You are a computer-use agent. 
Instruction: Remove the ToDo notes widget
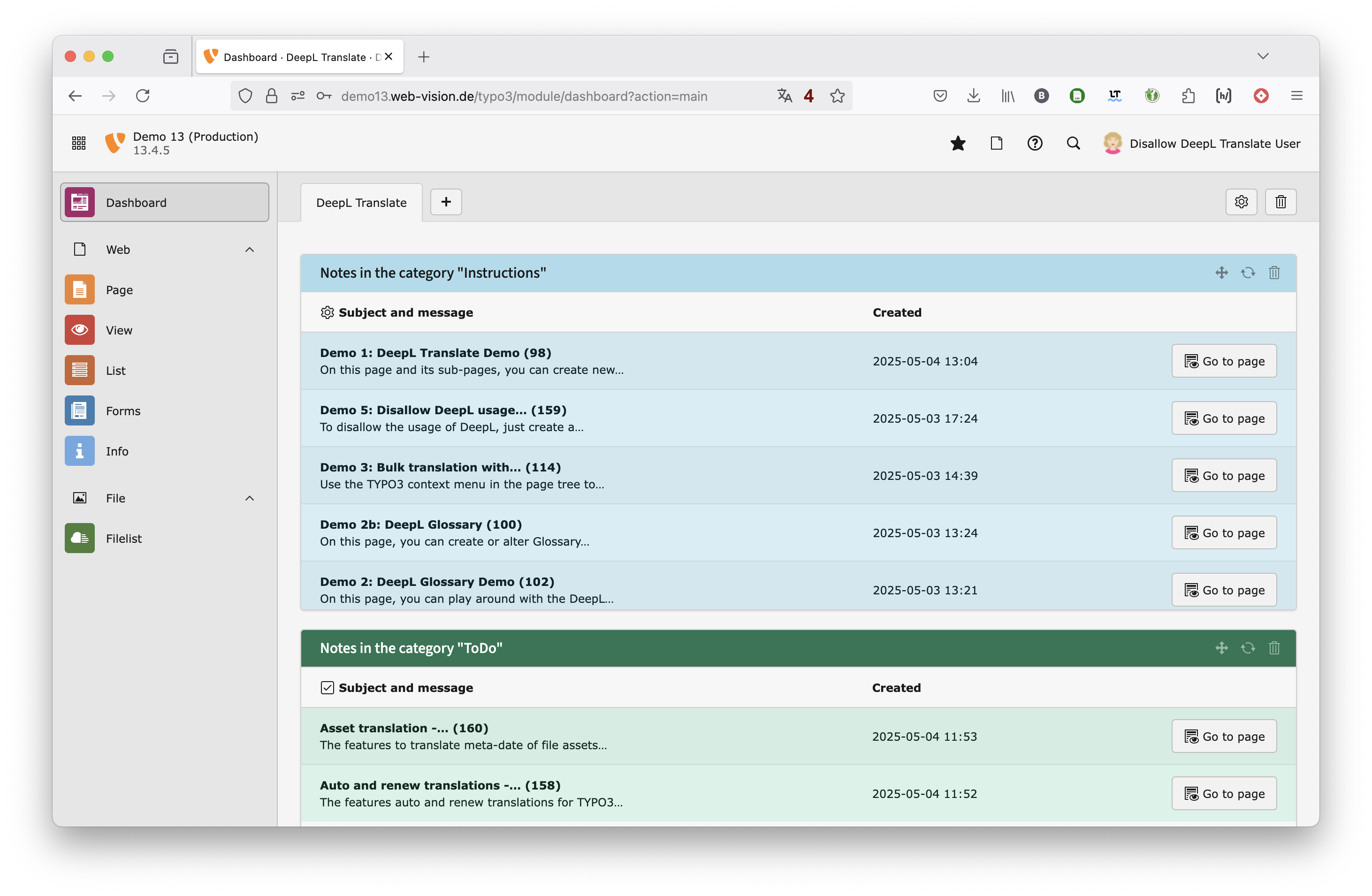click(x=1274, y=648)
